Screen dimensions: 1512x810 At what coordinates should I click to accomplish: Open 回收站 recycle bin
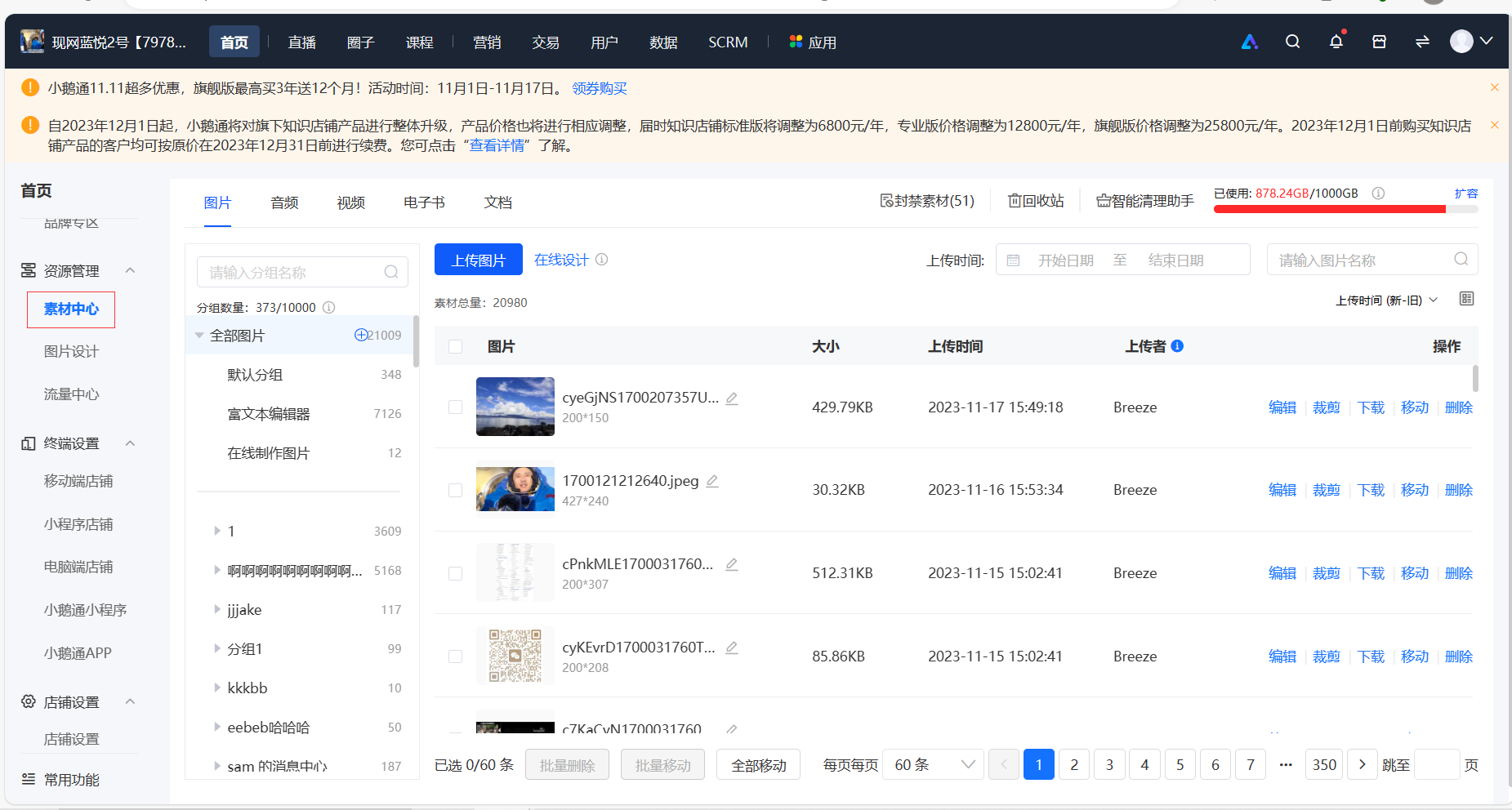[x=1036, y=201]
